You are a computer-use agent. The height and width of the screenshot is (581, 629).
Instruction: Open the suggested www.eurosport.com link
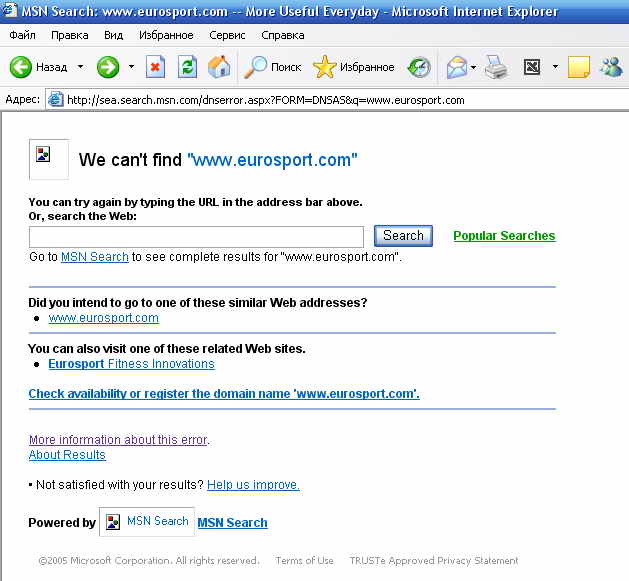point(103,318)
